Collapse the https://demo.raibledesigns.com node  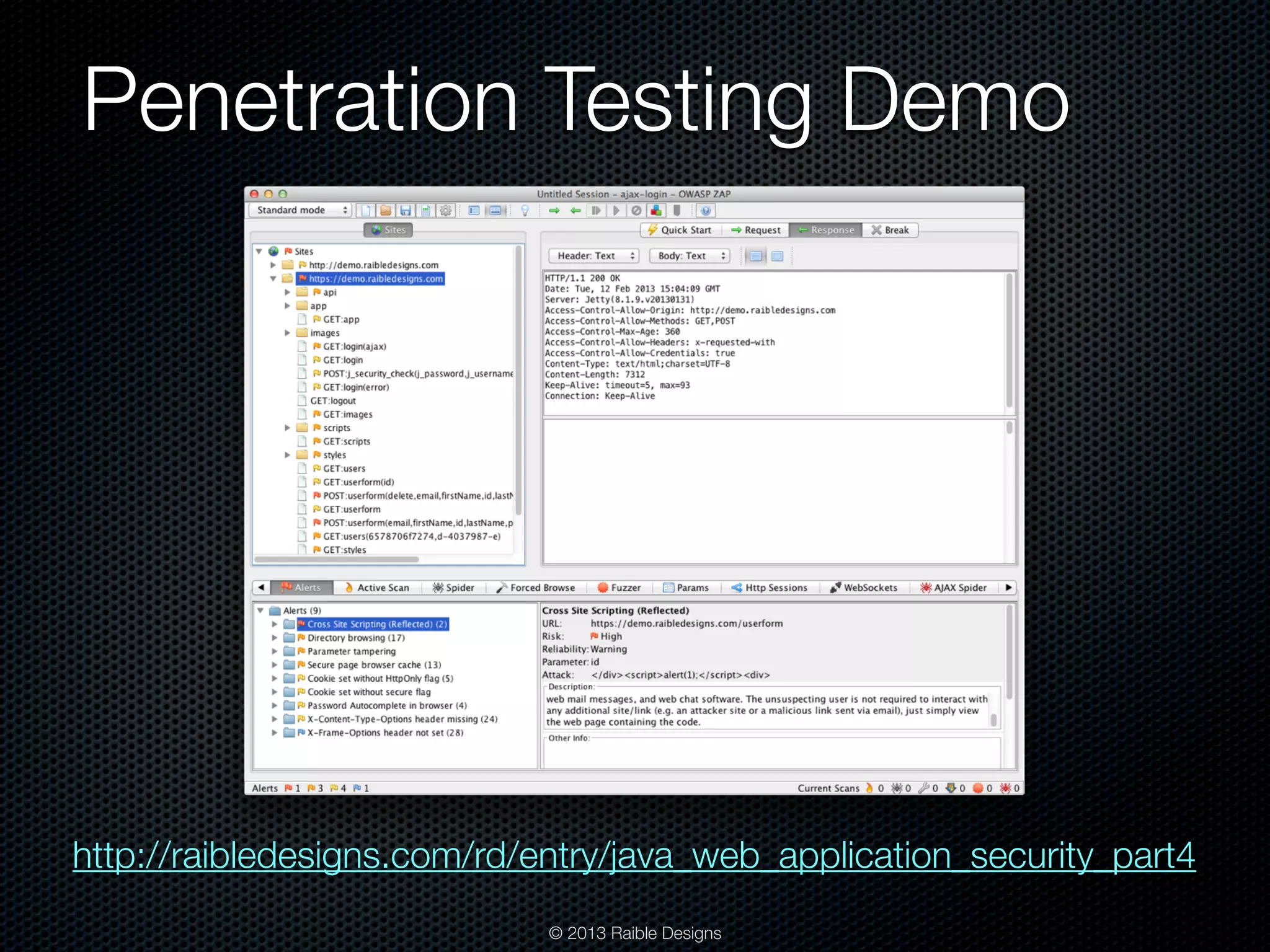(273, 279)
